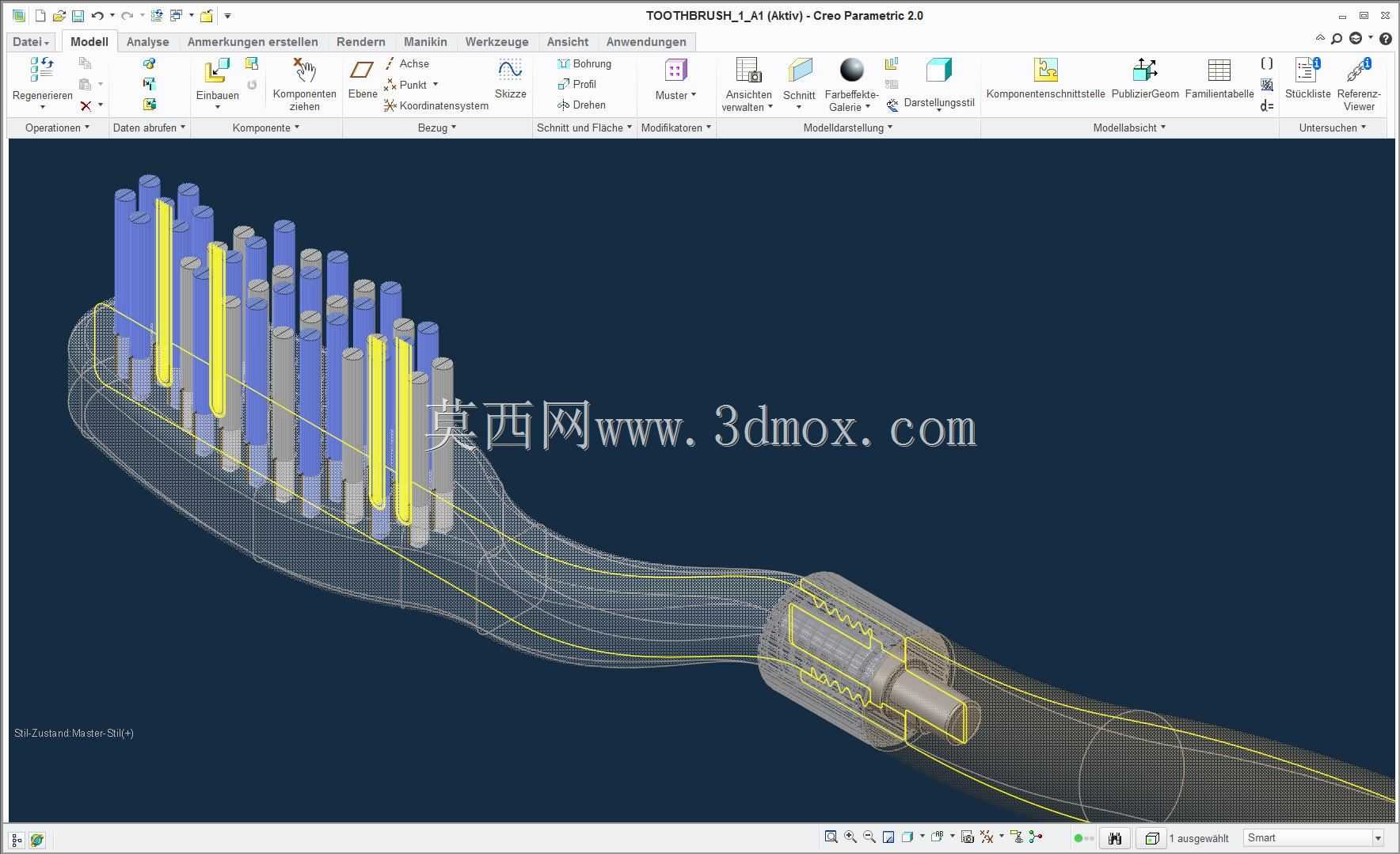The image size is (1400, 854).
Task: Click the binoculars search button
Action: [x=1115, y=838]
